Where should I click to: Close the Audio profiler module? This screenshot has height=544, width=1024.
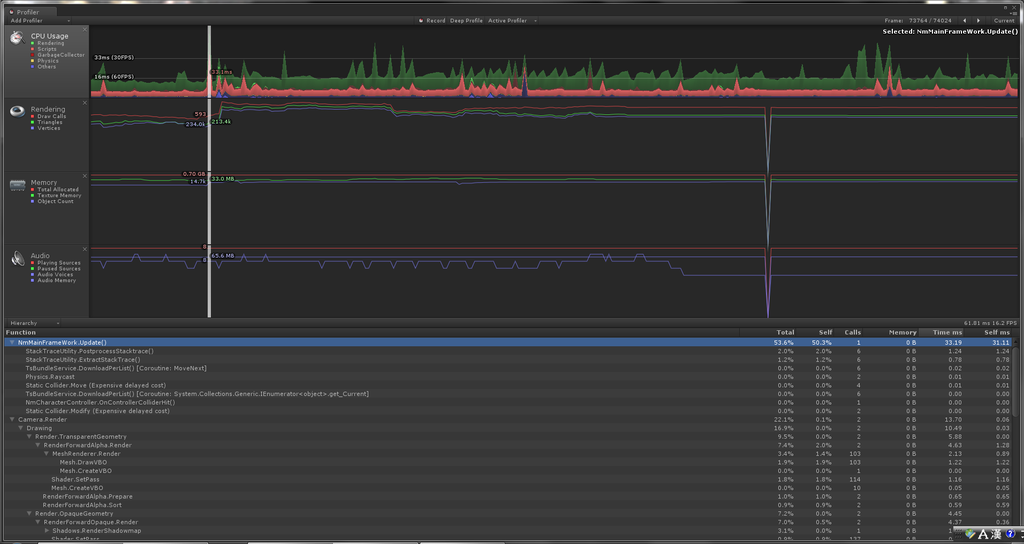coord(85,249)
